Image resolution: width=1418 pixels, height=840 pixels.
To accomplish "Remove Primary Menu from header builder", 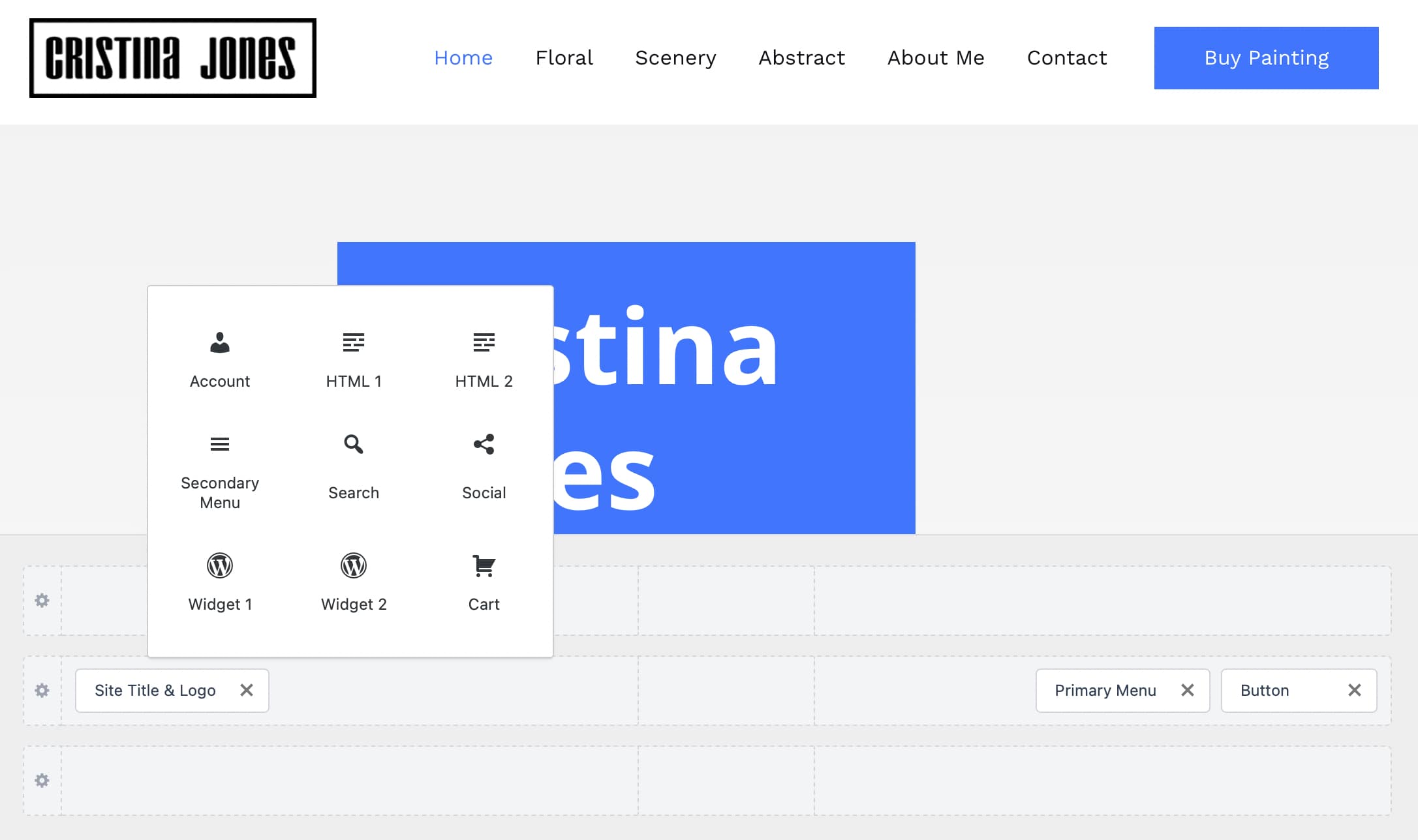I will (1188, 690).
